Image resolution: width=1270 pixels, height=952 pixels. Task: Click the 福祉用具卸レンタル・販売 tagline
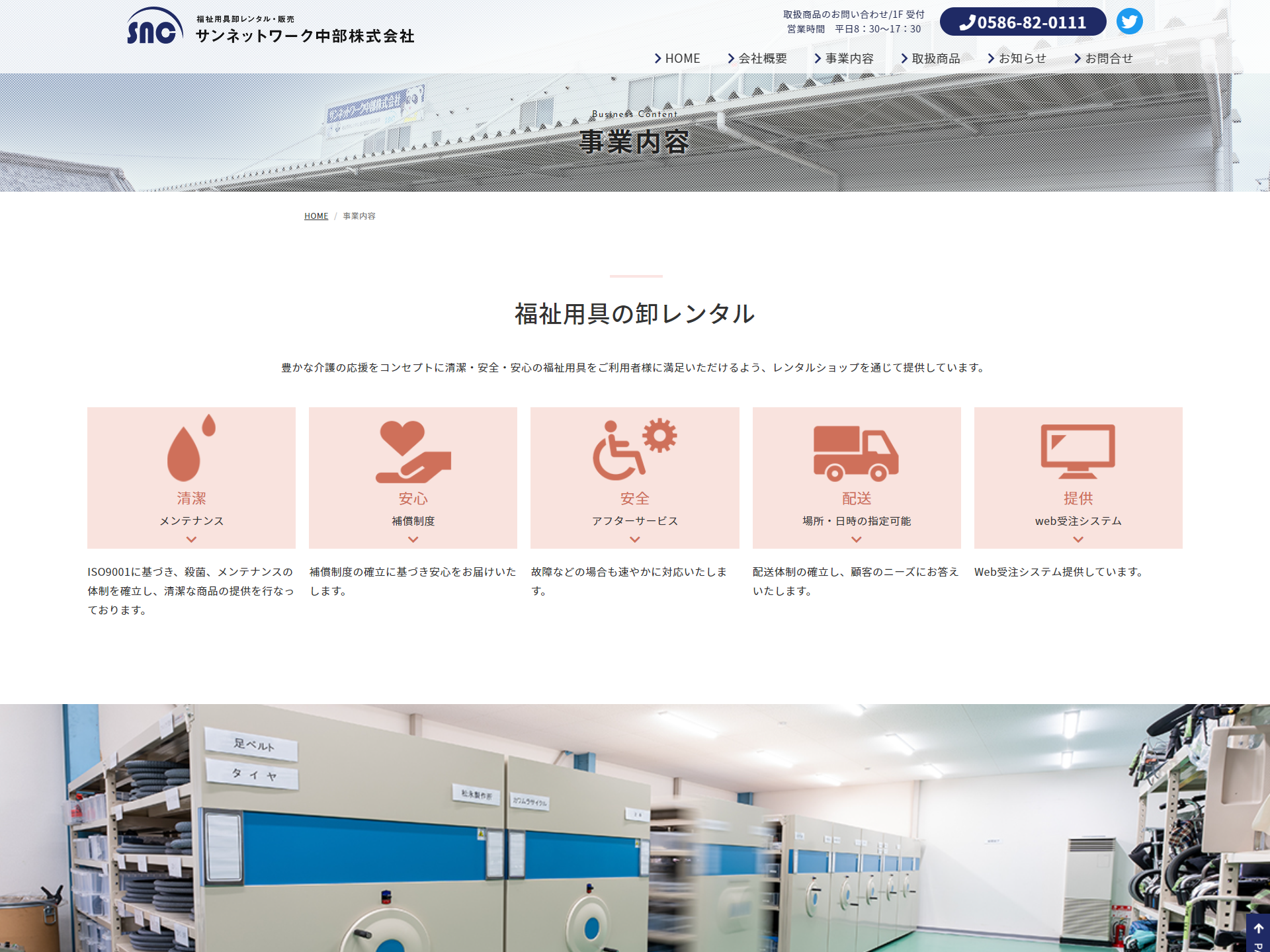pos(245,19)
